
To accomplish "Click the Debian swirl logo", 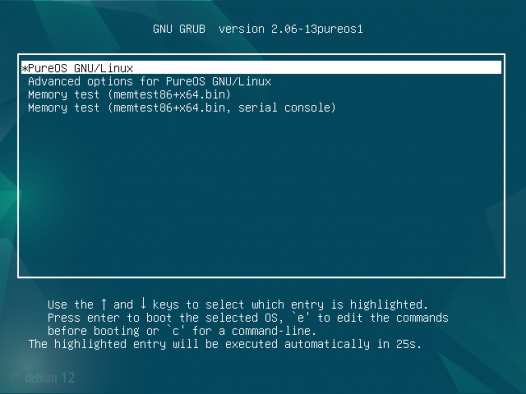I will coord(15,378).
